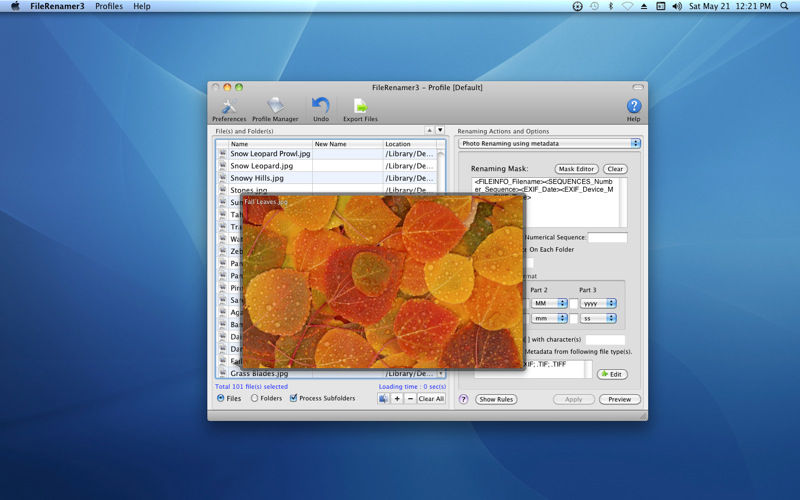Viewport: 800px width, 500px height.
Task: Click the Edit file types button
Action: click(612, 374)
